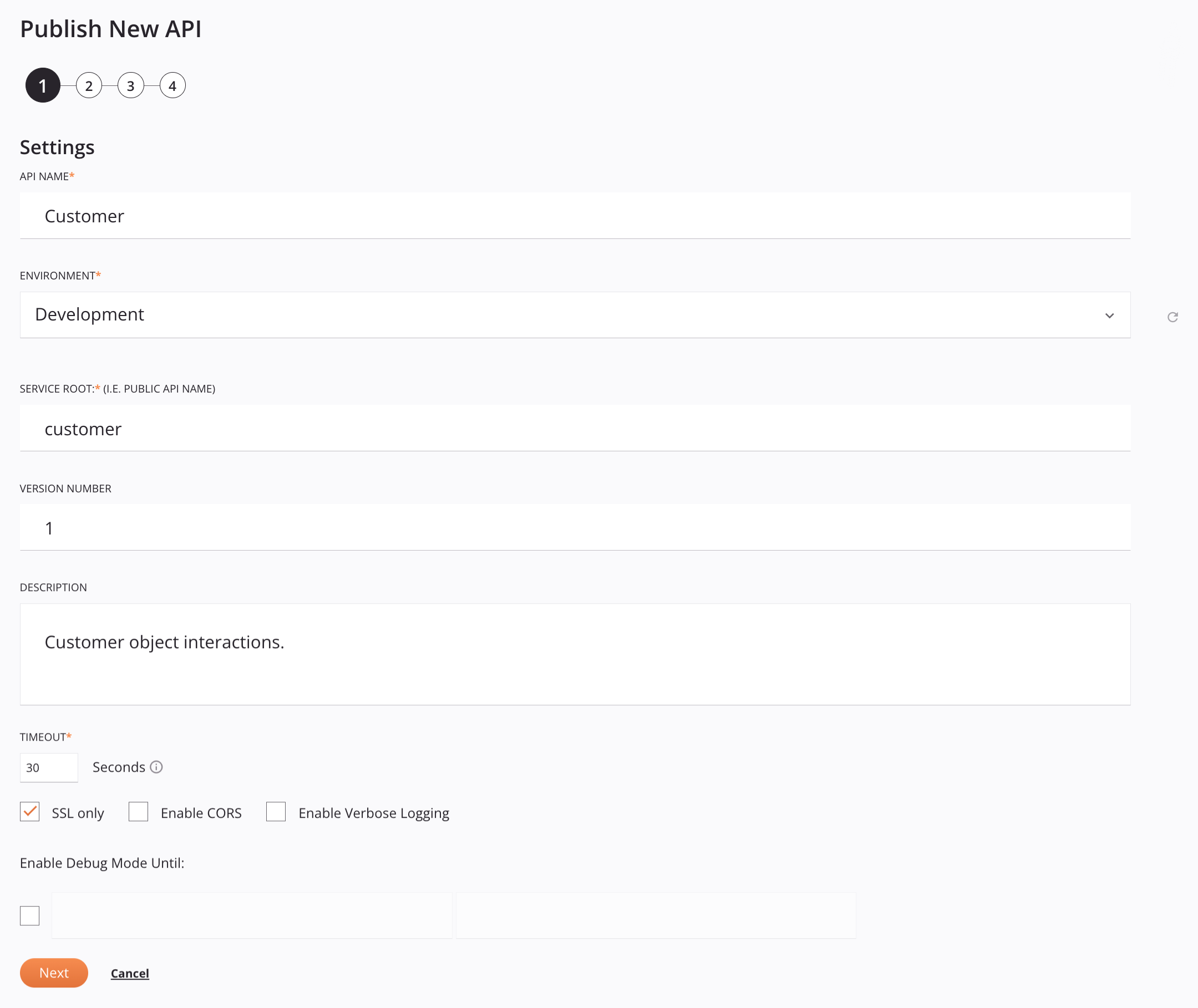This screenshot has height=1008, width=1198.
Task: Click the info icon next to Seconds
Action: click(158, 767)
